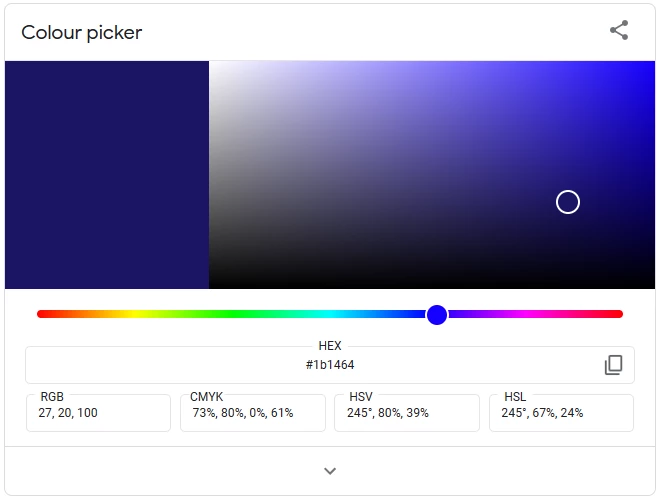The width and height of the screenshot is (660, 500).
Task: Select the CMYK value 73%, 80%, 0%, 61%
Action: click(x=243, y=413)
